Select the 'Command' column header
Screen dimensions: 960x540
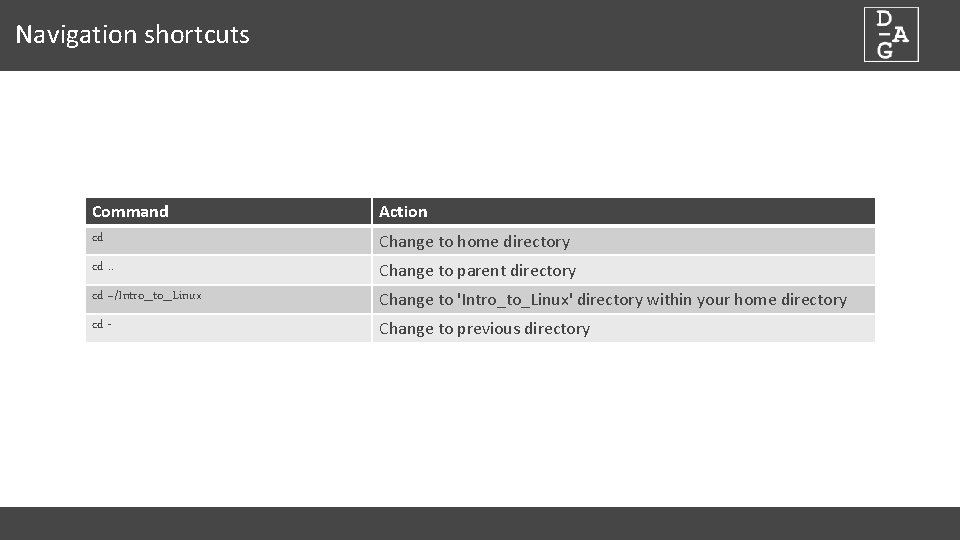(x=130, y=212)
